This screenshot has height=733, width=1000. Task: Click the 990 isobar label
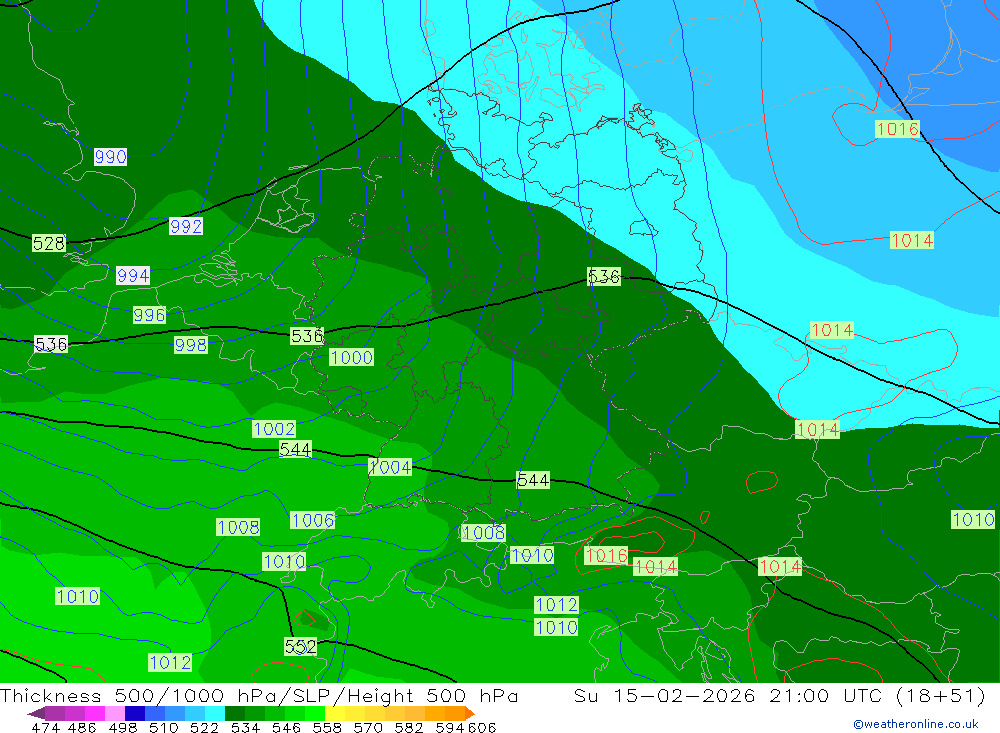point(110,156)
